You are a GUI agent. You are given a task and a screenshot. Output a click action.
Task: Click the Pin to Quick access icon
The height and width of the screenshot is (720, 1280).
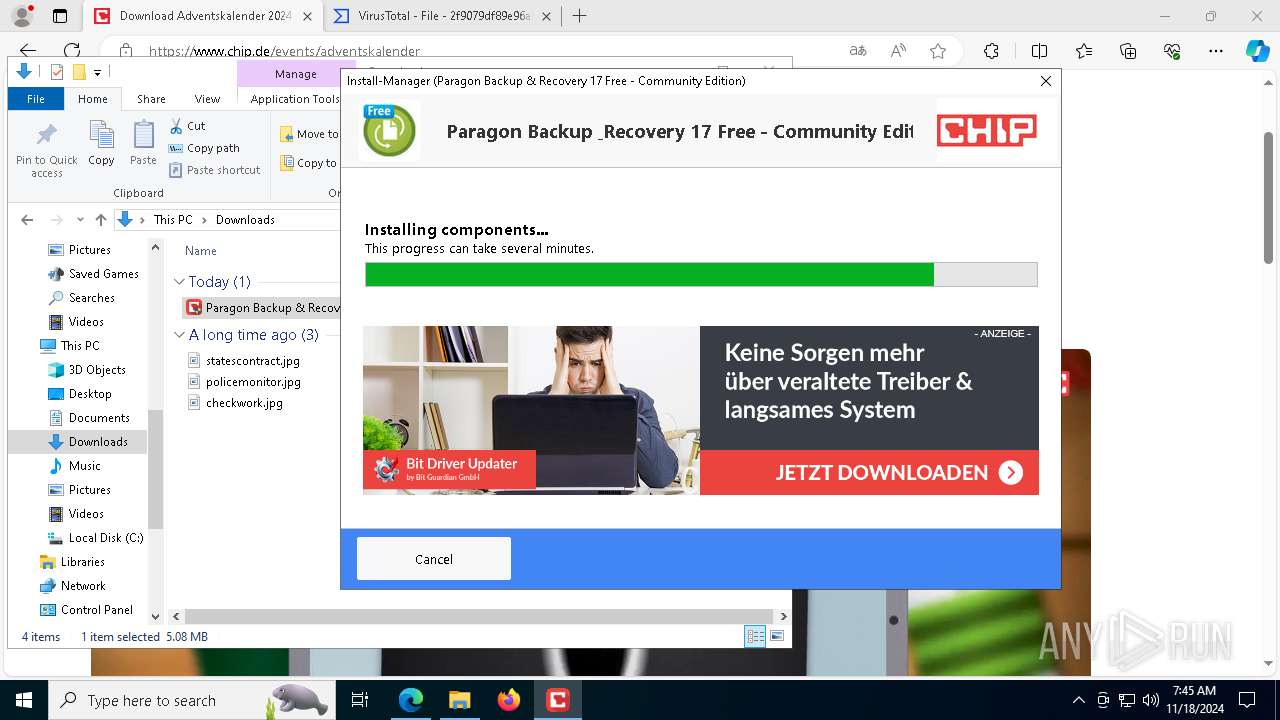[x=46, y=135]
